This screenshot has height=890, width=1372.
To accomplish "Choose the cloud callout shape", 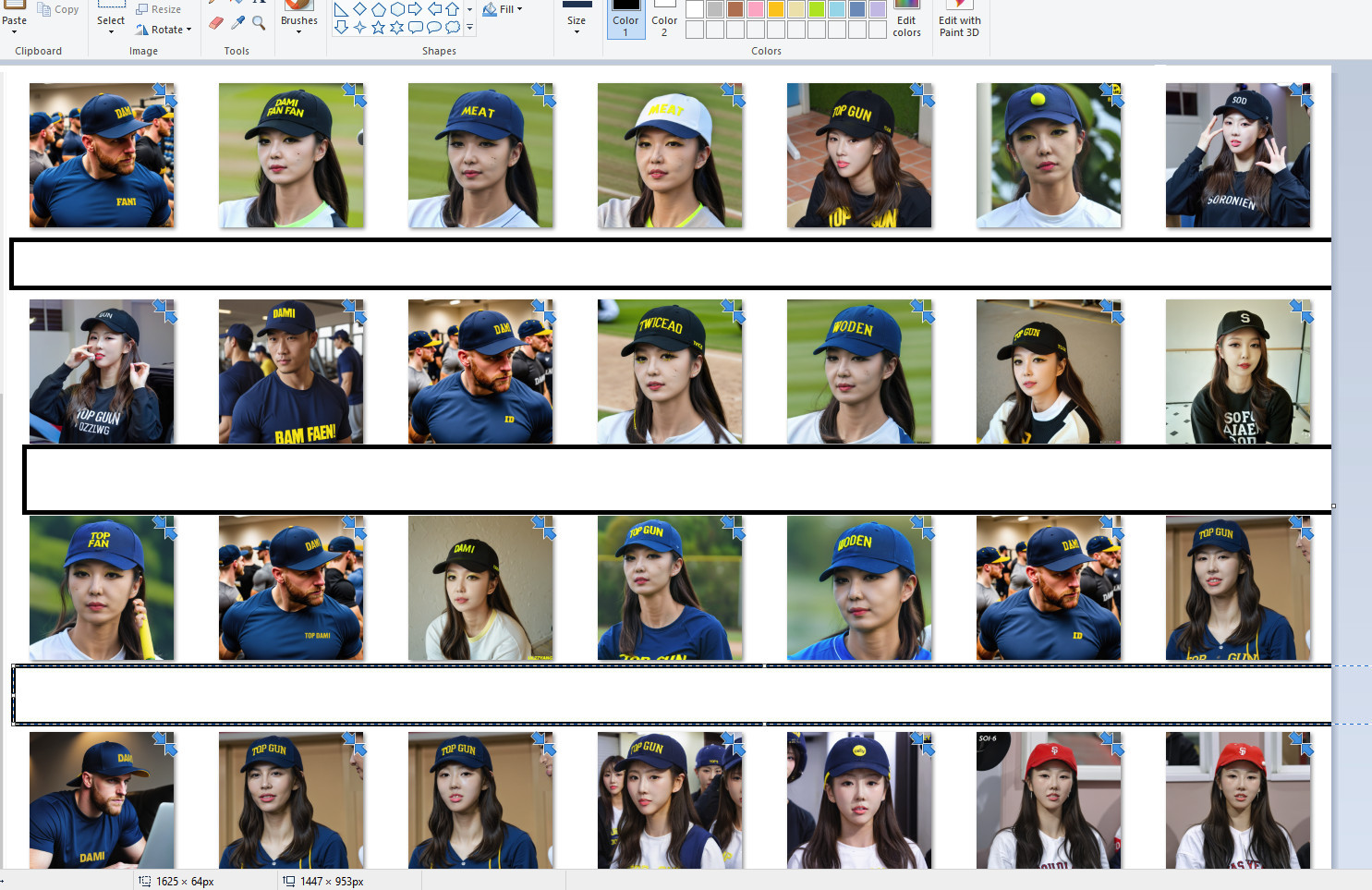I will click(452, 28).
